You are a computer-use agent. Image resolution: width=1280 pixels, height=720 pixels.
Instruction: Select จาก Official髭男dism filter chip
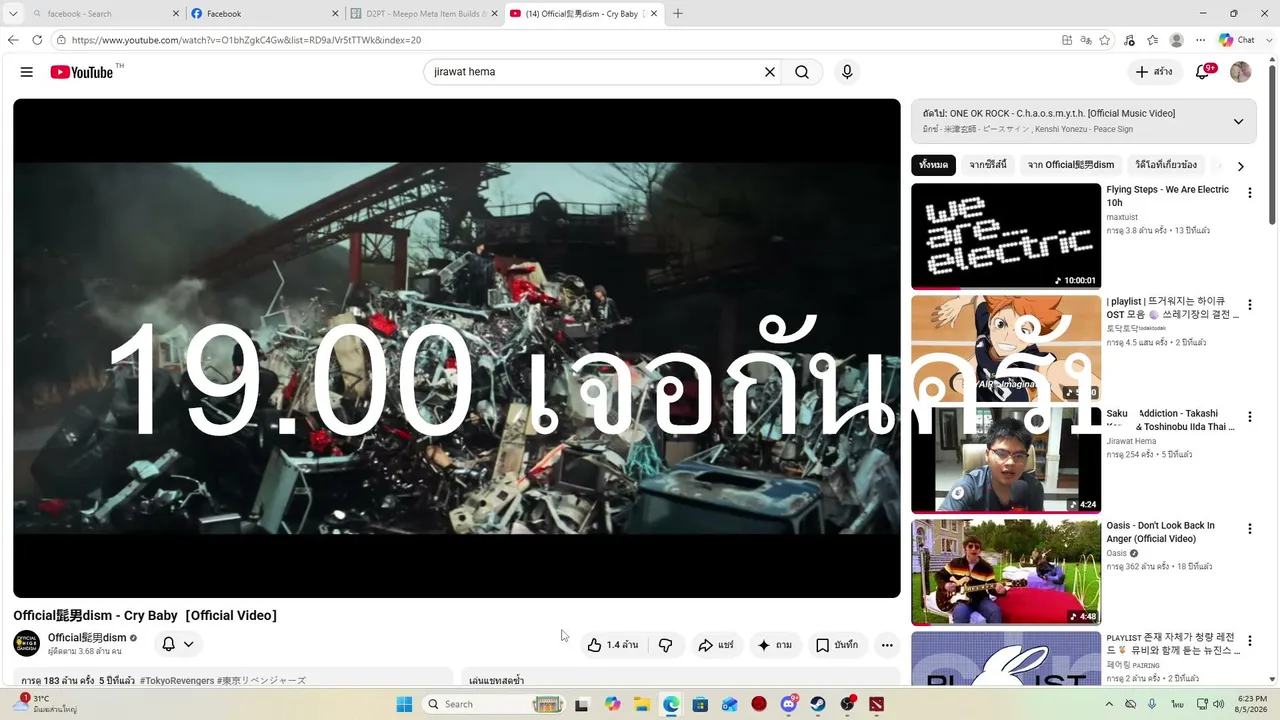[1070, 165]
